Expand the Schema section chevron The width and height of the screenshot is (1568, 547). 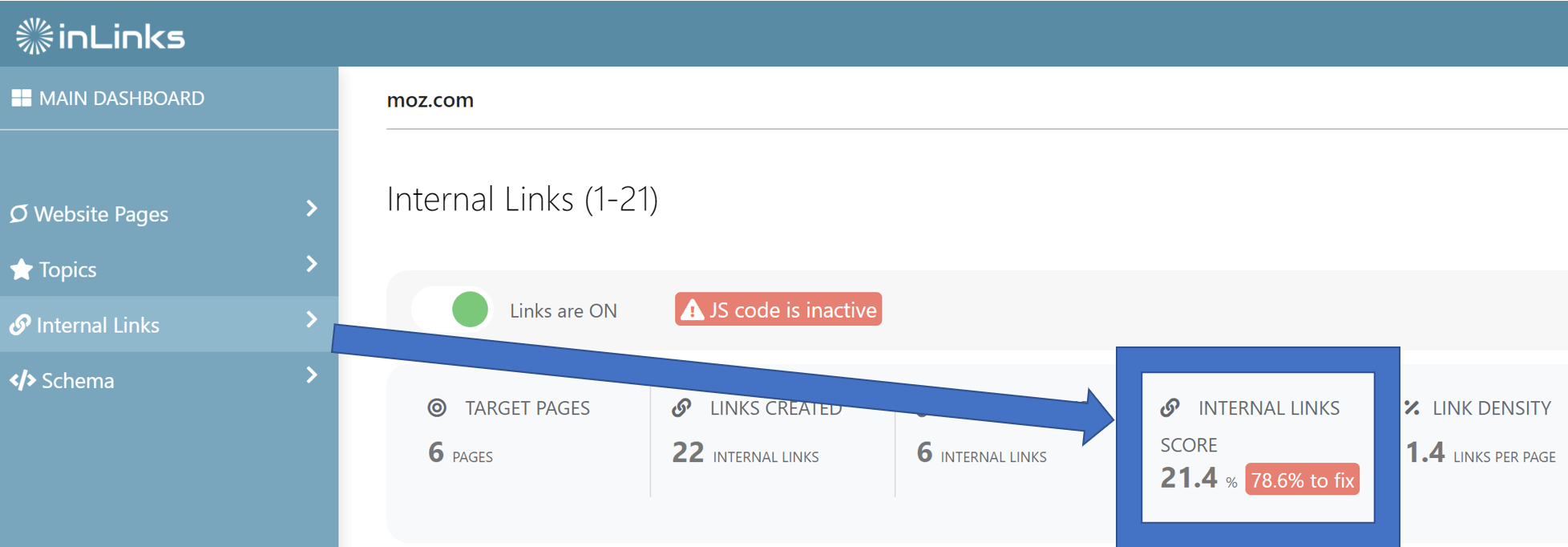312,375
